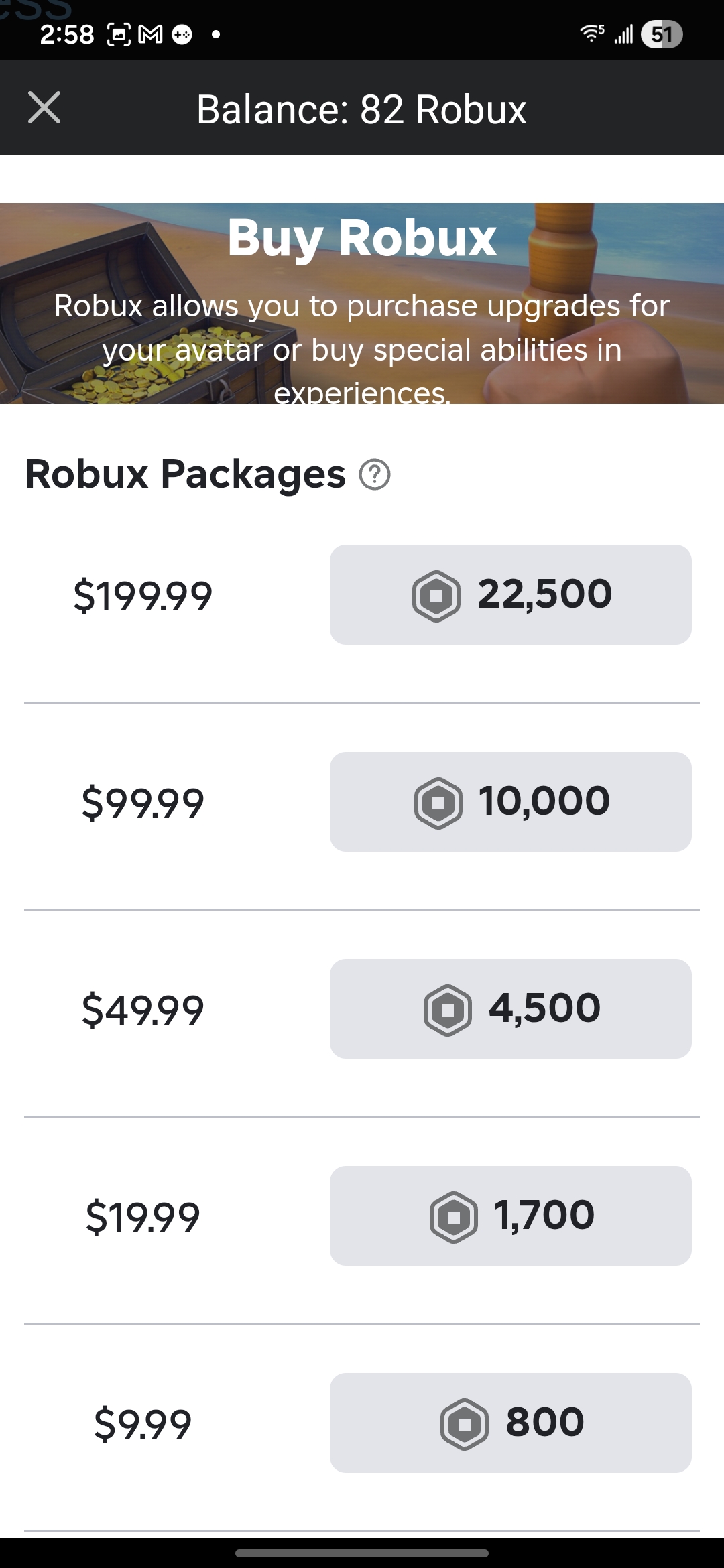Viewport: 724px width, 1568px height.
Task: Tap the $199.99 price label
Action: tap(143, 596)
